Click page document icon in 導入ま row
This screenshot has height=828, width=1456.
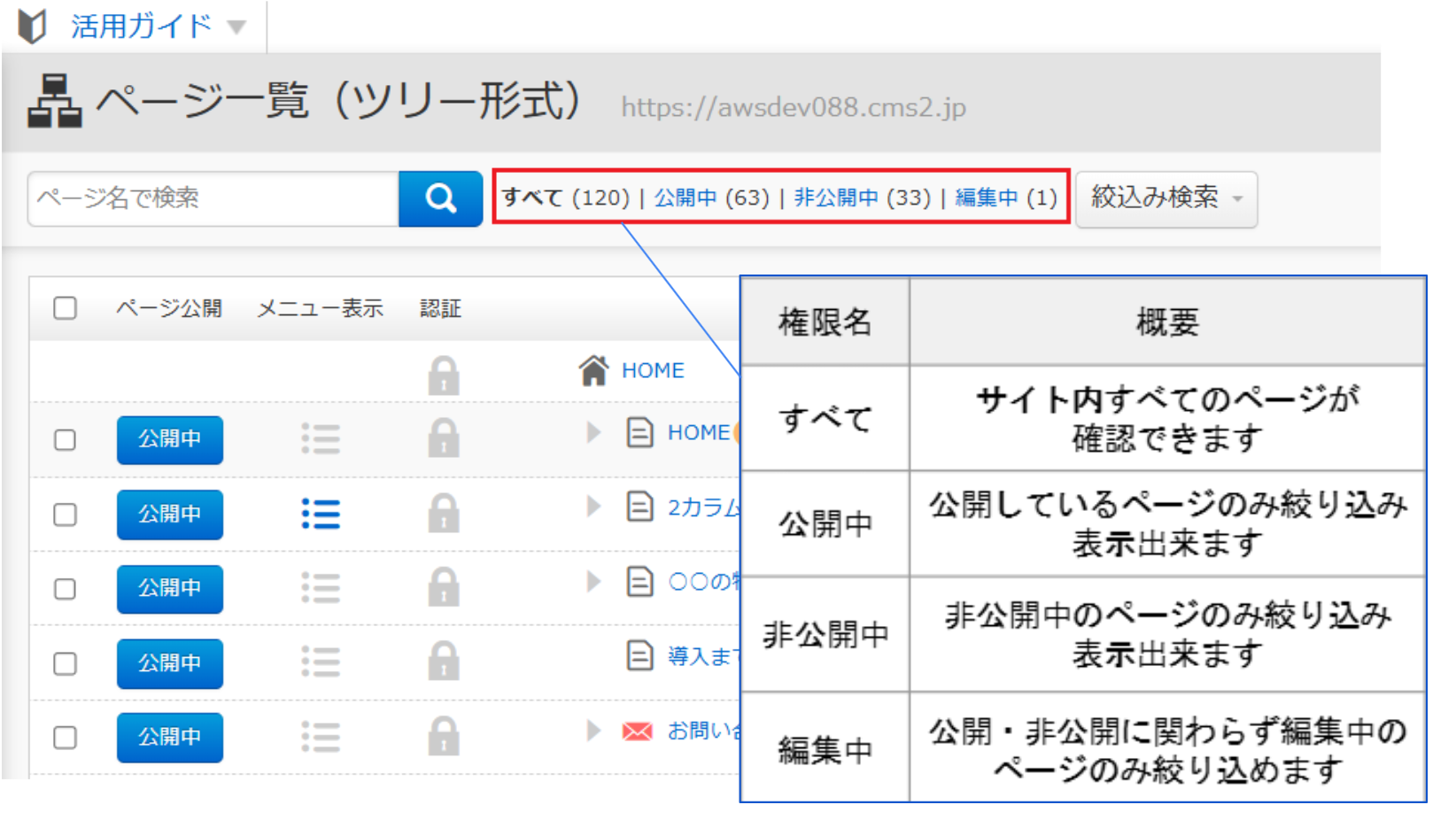click(x=639, y=655)
